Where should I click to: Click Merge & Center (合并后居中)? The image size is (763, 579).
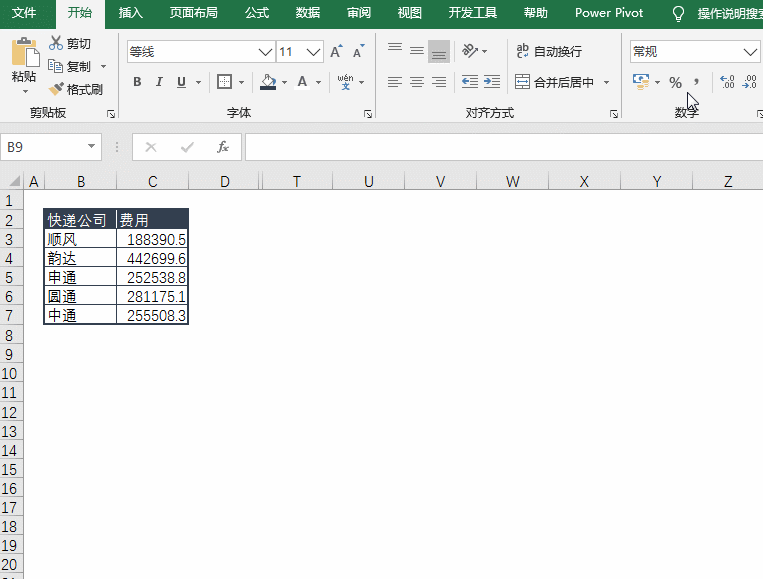tap(554, 82)
